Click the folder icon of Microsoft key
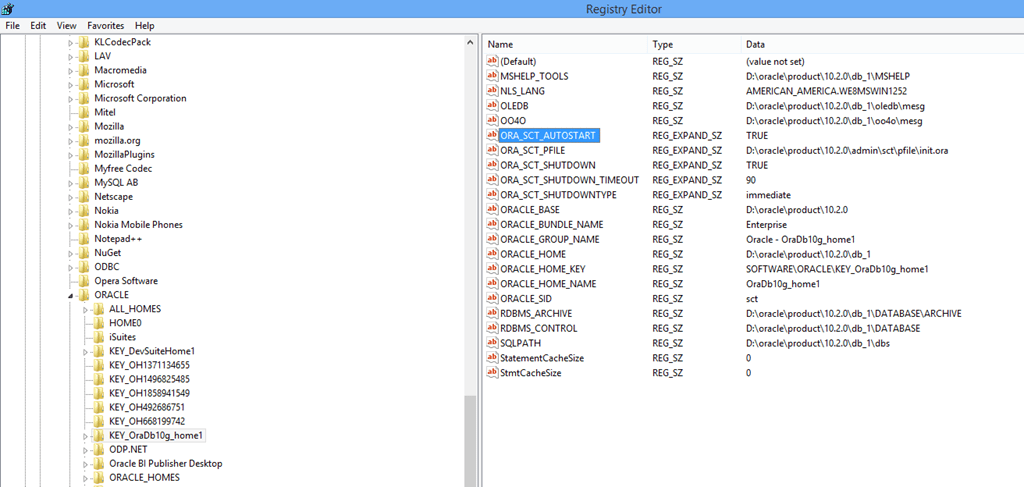This screenshot has height=487, width=1024. point(84,84)
